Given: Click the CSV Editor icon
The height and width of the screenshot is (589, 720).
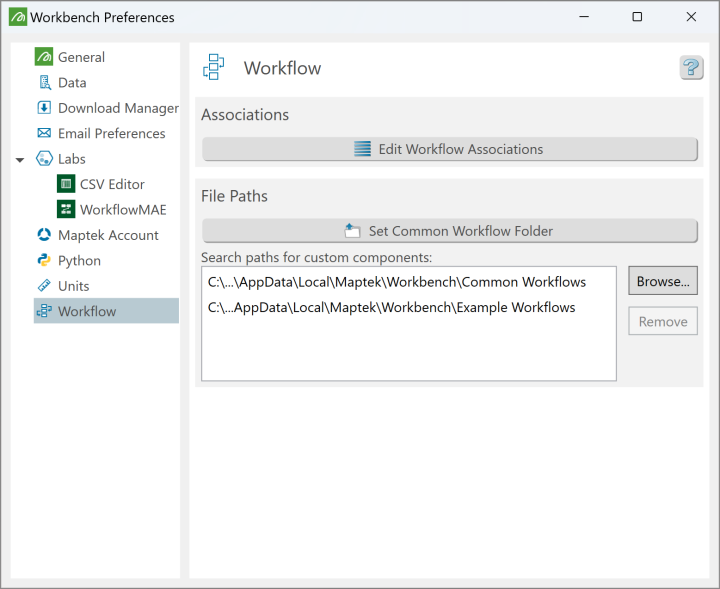Looking at the screenshot, I should point(66,184).
